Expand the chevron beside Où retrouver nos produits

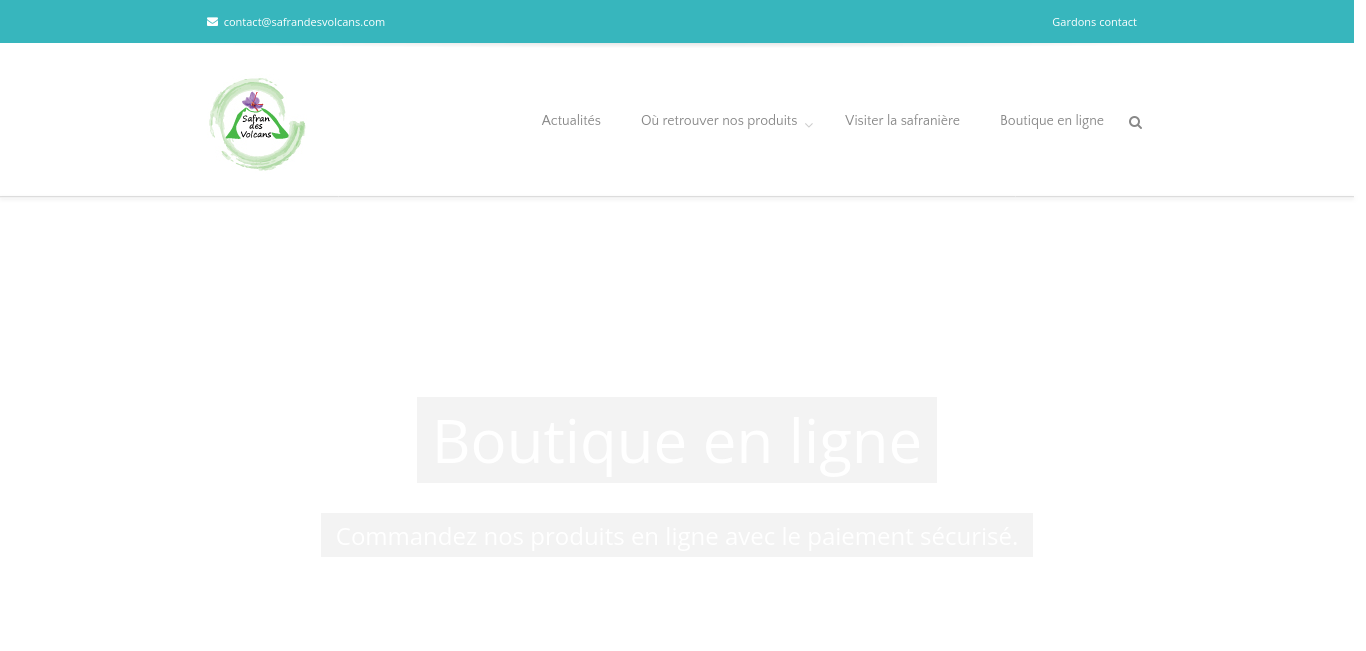(809, 125)
